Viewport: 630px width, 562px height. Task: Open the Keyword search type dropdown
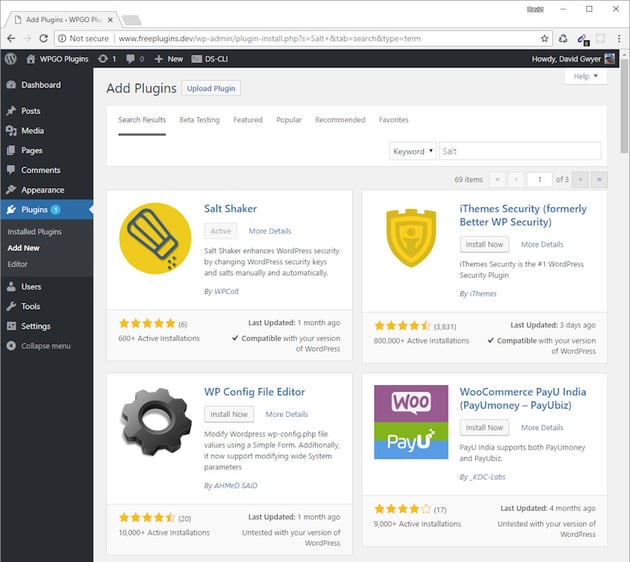click(x=413, y=151)
